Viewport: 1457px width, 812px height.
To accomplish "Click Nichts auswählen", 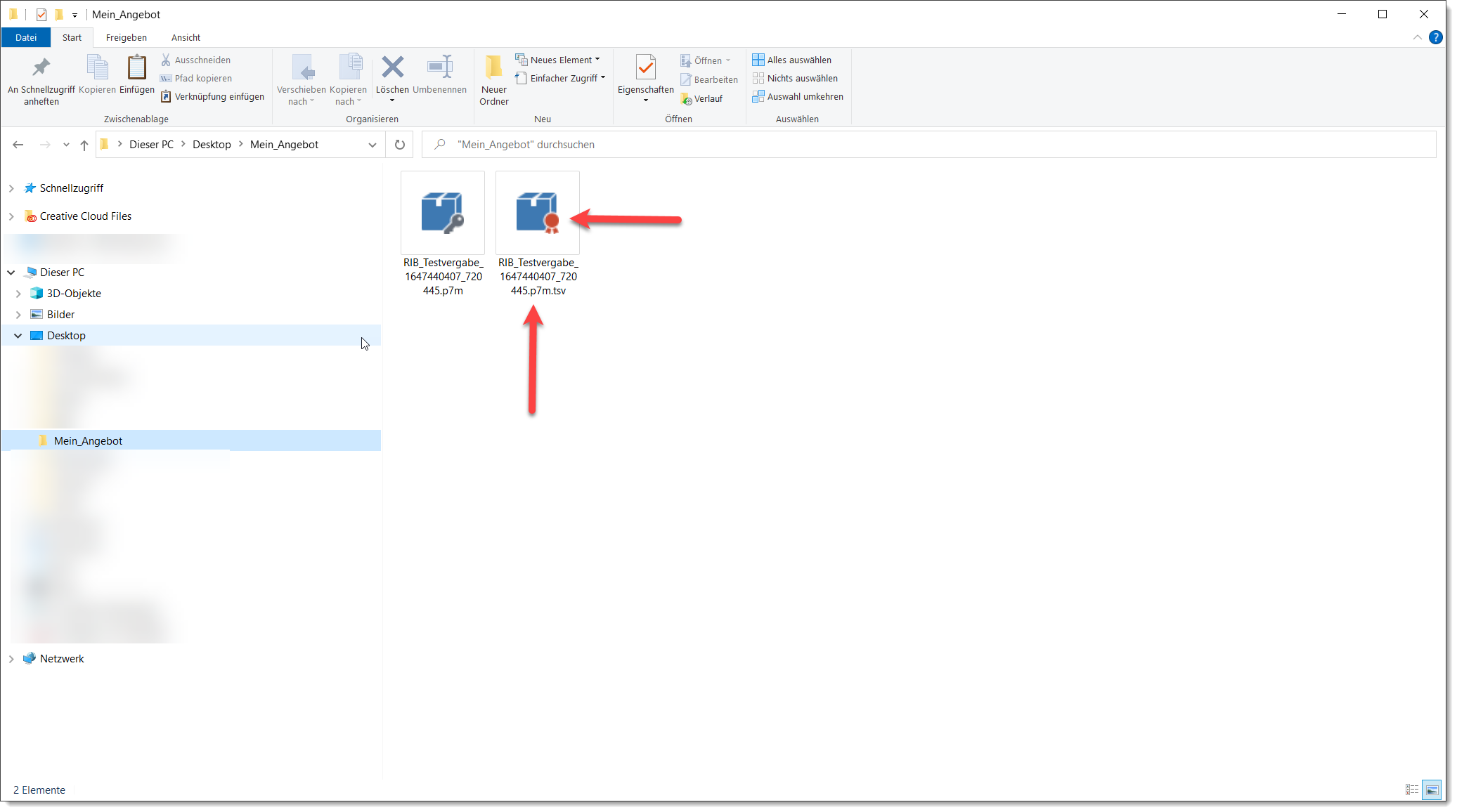I will click(x=795, y=79).
